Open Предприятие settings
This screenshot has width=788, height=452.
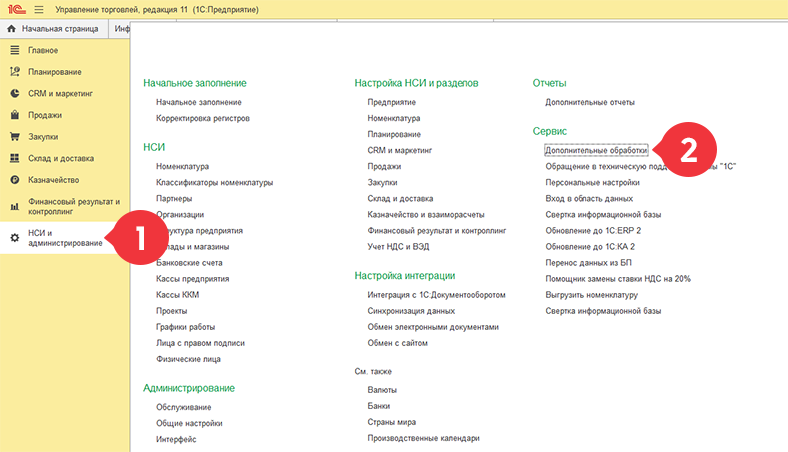click(391, 102)
